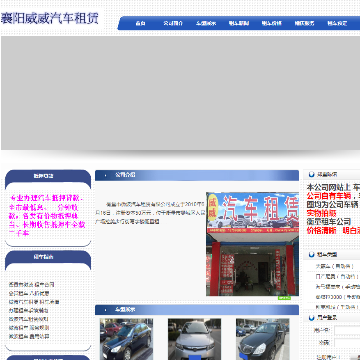Click the small green badge under the storefront photo
The width and height of the screenshot is (360, 360).
284,298
